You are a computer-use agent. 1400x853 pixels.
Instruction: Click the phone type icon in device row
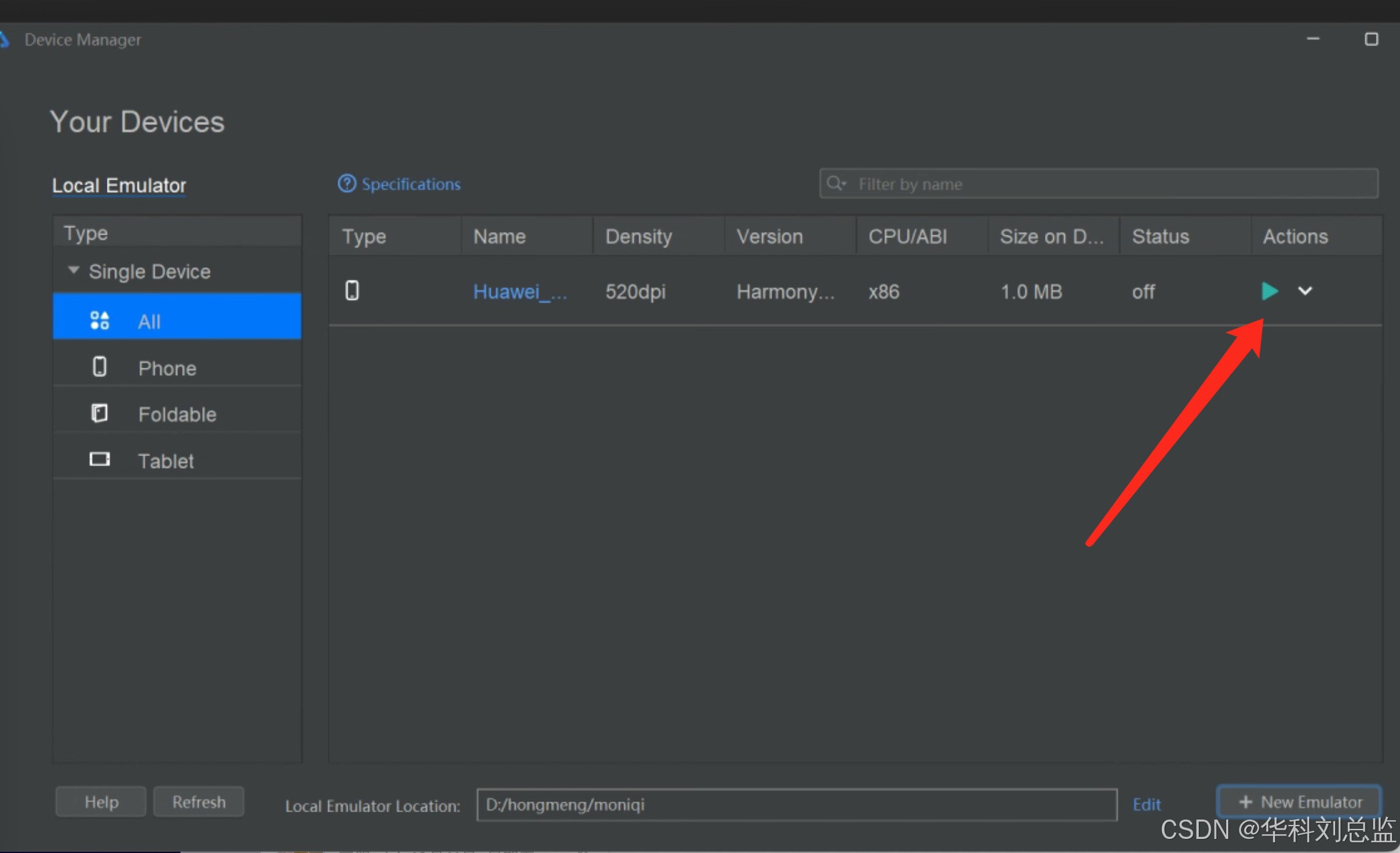[352, 291]
